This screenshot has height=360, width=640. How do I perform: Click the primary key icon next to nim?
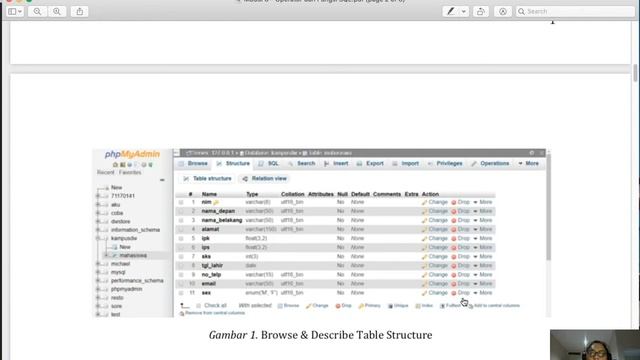click(216, 202)
